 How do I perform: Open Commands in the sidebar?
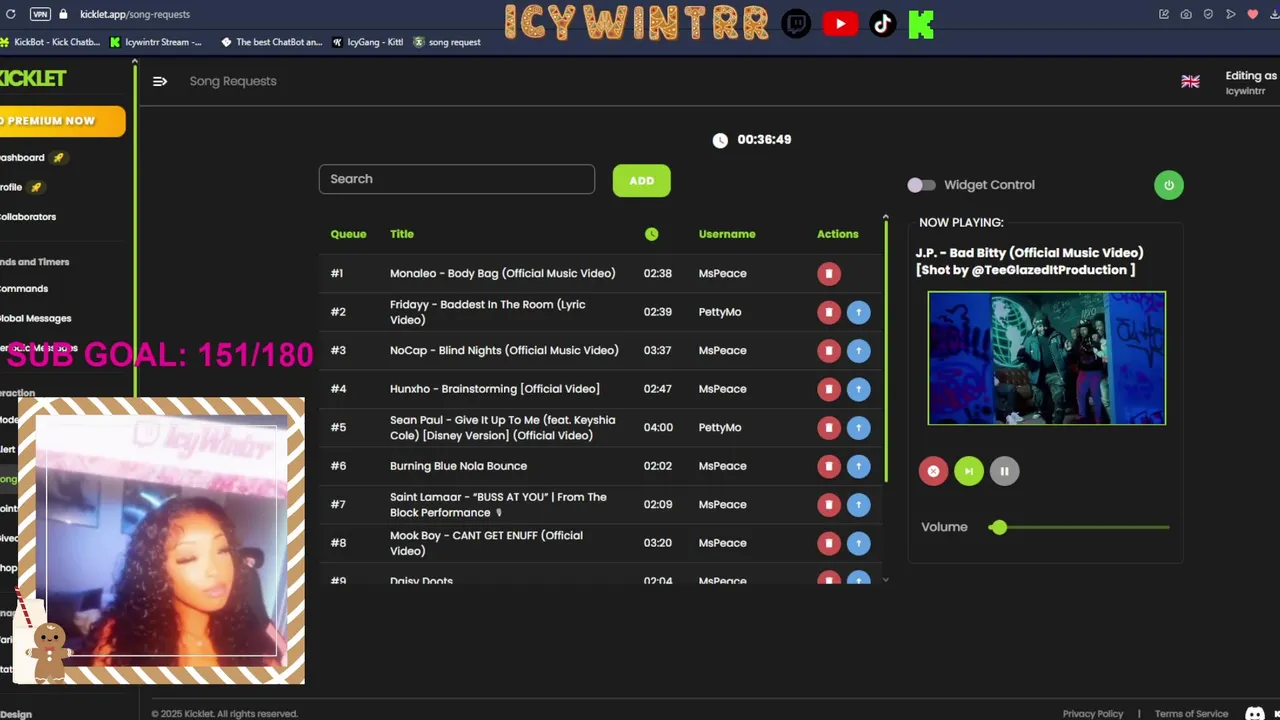[x=24, y=289]
